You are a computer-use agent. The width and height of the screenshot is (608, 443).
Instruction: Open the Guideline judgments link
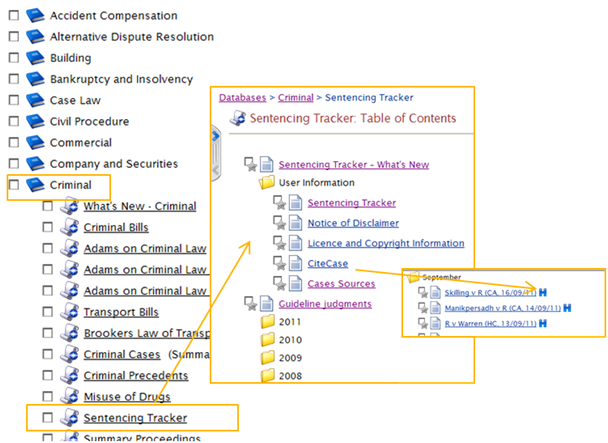[x=325, y=304]
